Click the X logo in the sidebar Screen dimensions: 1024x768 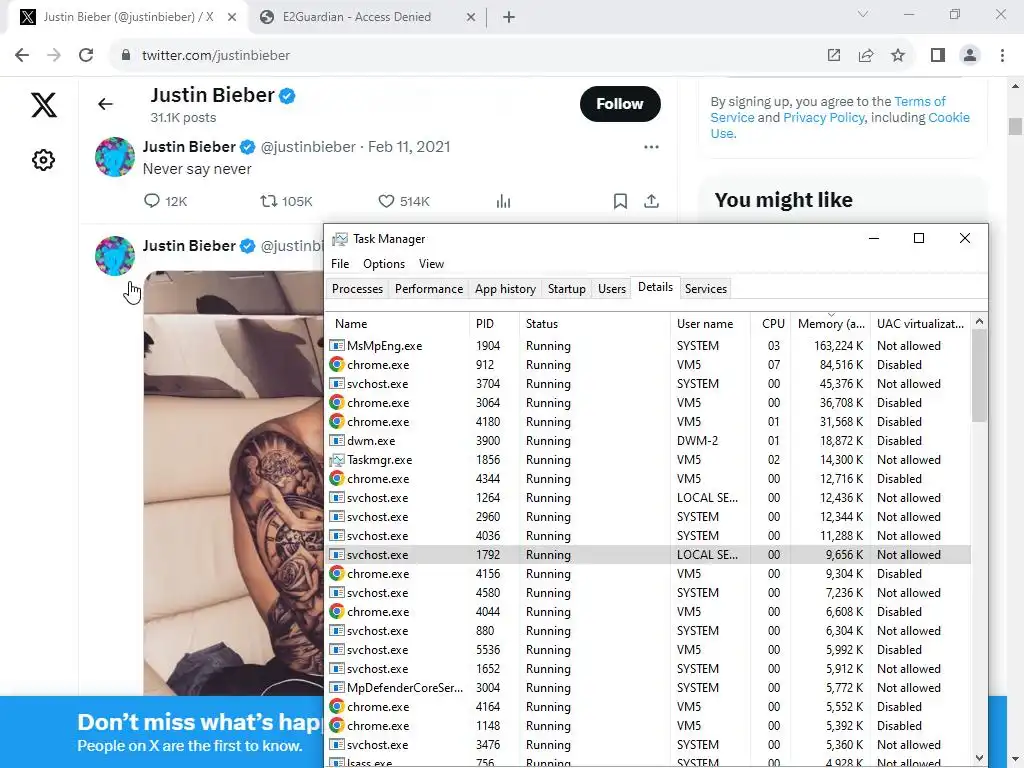tap(44, 104)
